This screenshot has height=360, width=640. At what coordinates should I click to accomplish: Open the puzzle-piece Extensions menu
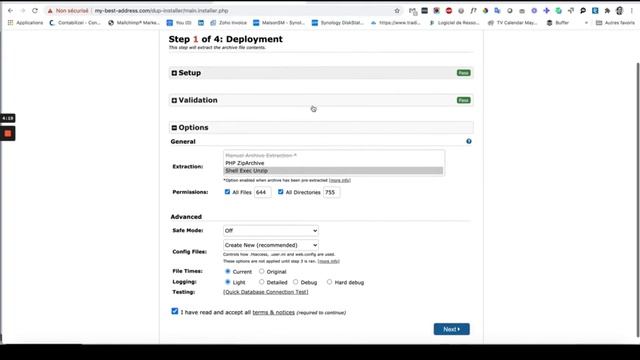[607, 11]
